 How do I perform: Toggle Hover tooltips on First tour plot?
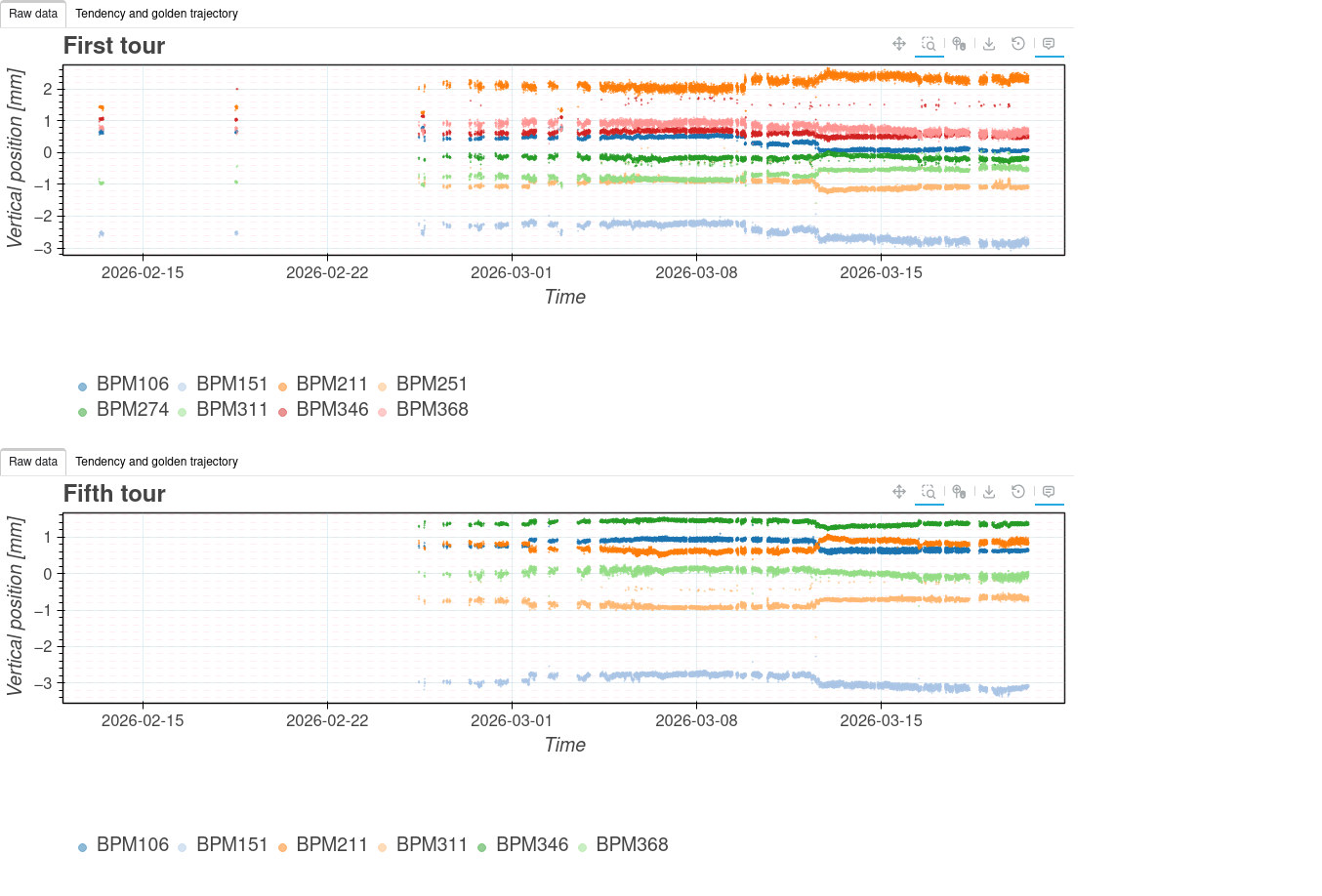1049,44
